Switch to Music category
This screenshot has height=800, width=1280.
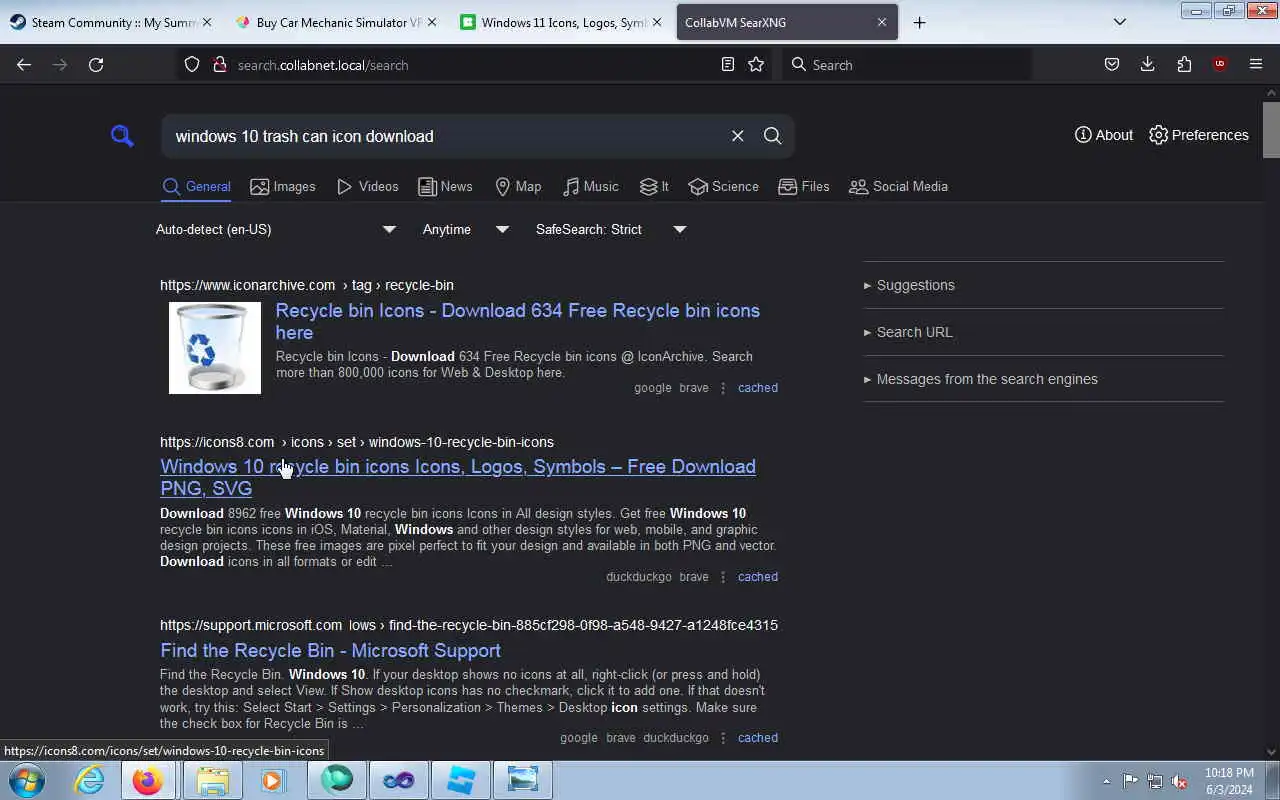(590, 186)
